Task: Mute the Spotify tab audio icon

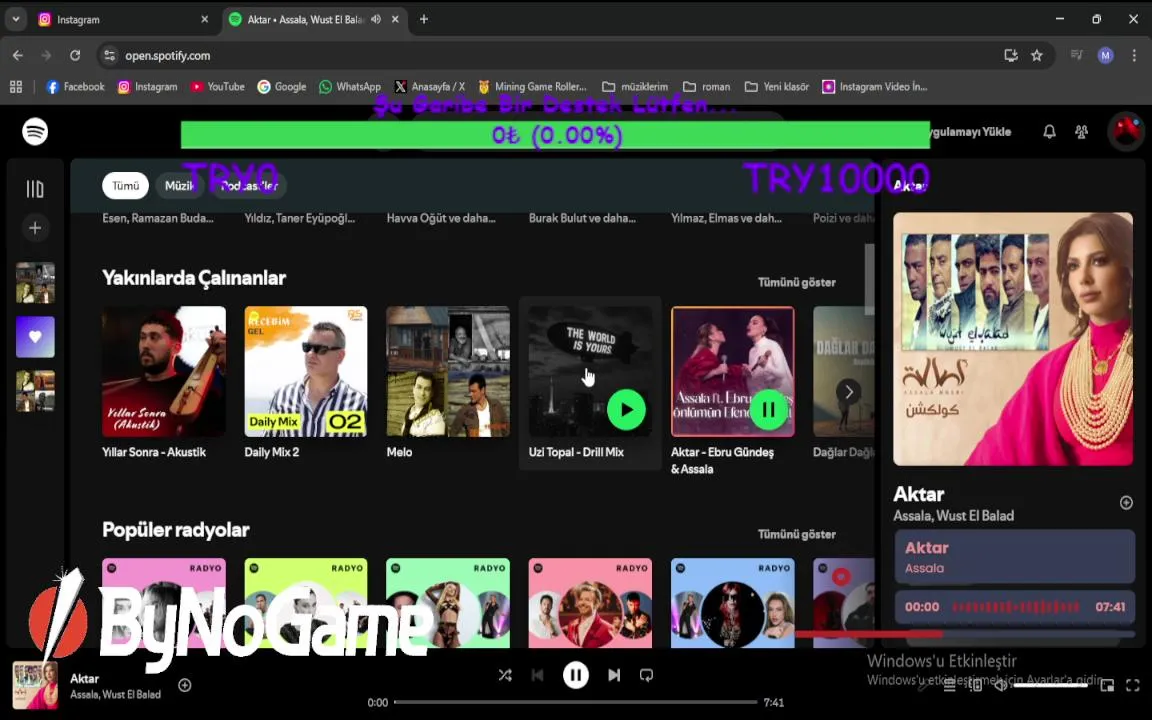Action: point(376,19)
